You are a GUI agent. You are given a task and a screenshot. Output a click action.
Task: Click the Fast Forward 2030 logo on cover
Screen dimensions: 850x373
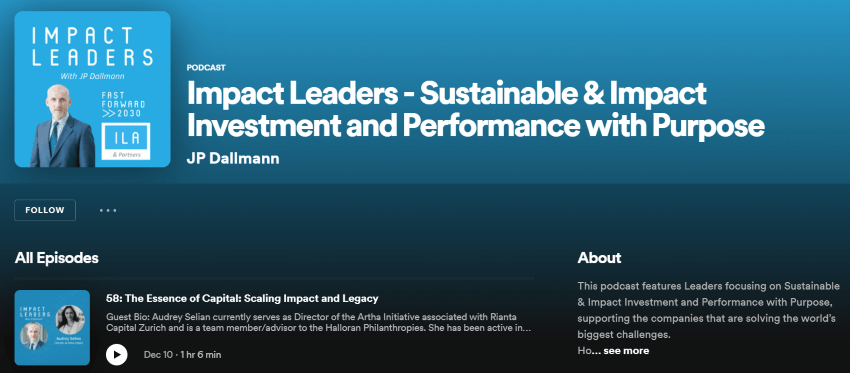[124, 105]
